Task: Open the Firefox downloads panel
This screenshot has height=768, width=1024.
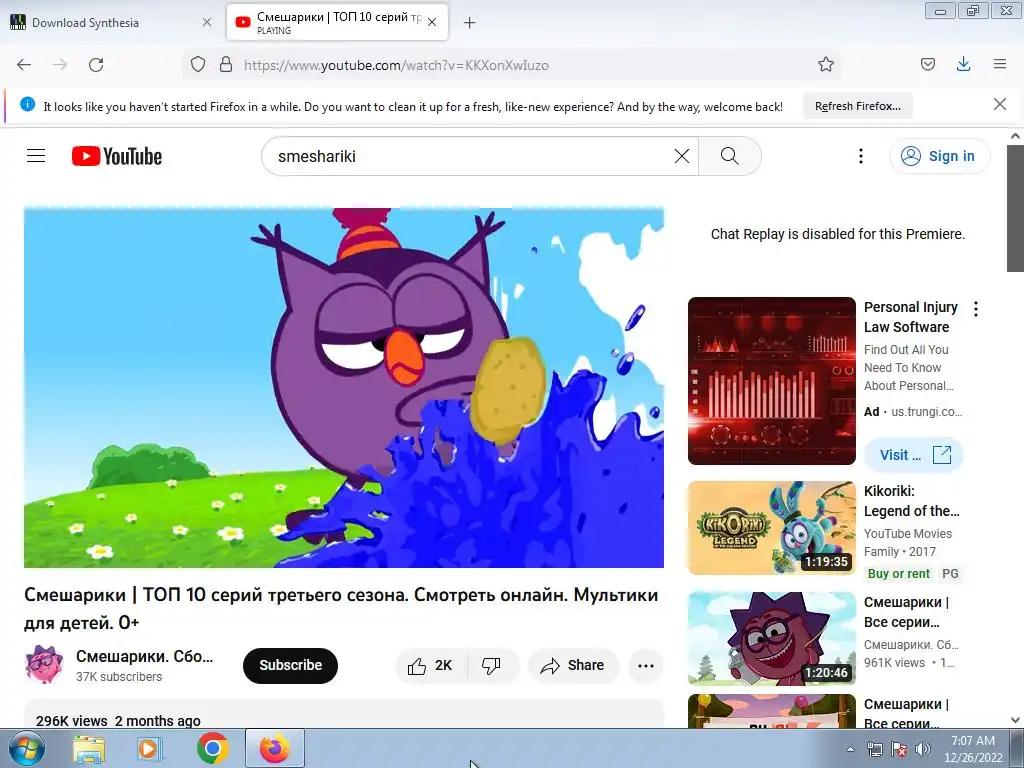Action: (x=963, y=64)
